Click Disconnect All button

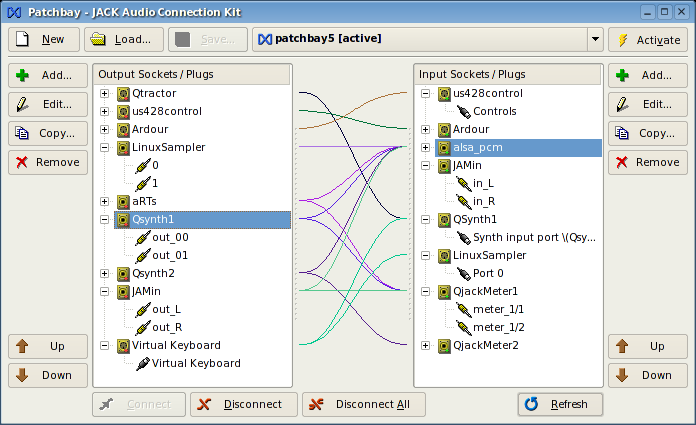point(364,405)
